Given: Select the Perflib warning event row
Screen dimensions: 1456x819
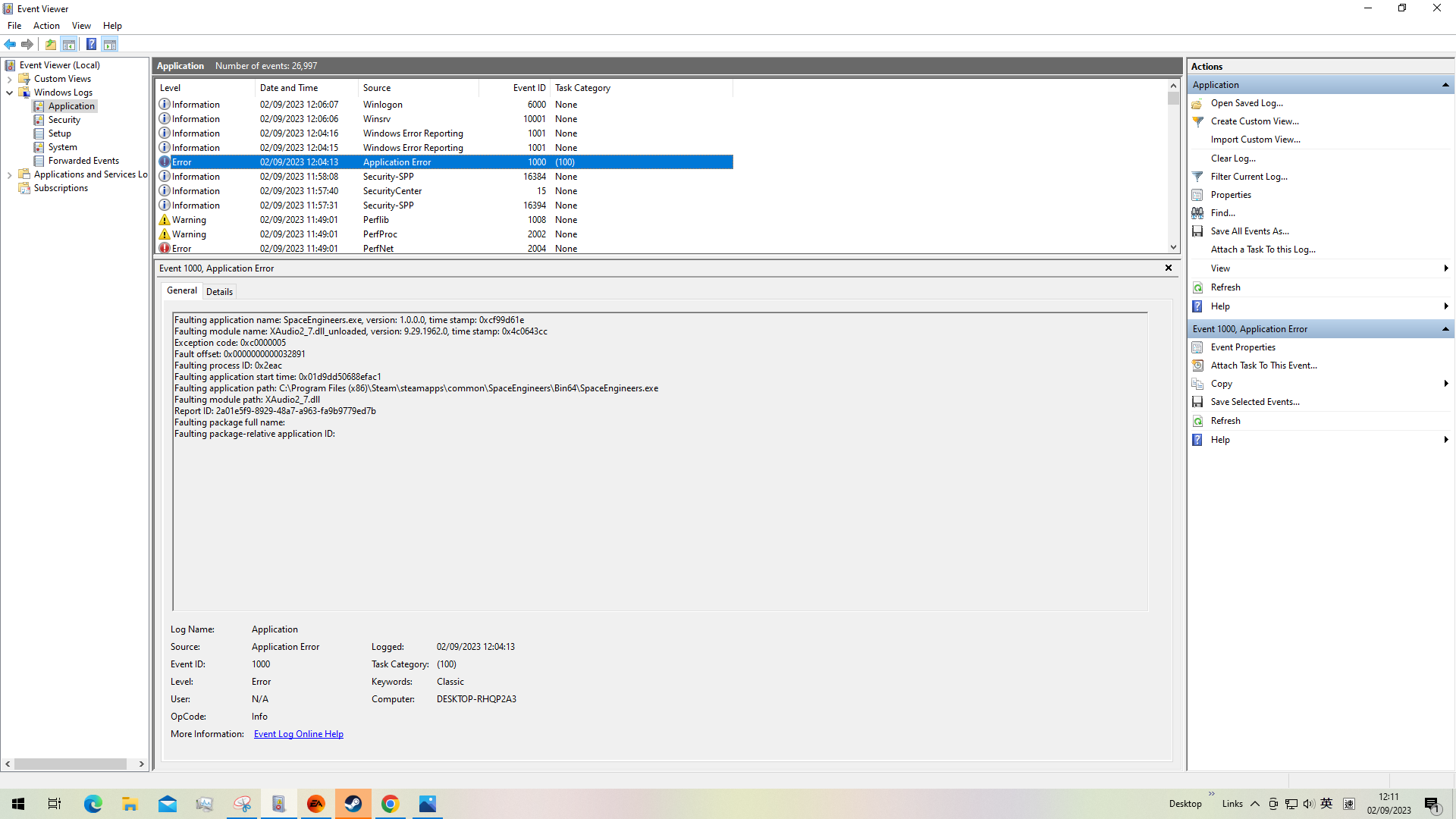Looking at the screenshot, I should tap(444, 220).
